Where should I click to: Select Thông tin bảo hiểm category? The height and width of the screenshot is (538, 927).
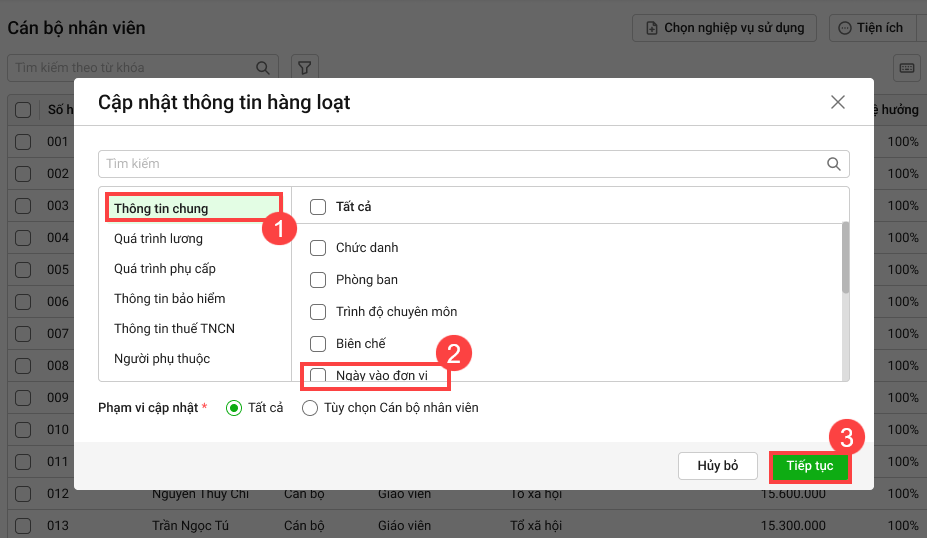tap(169, 299)
